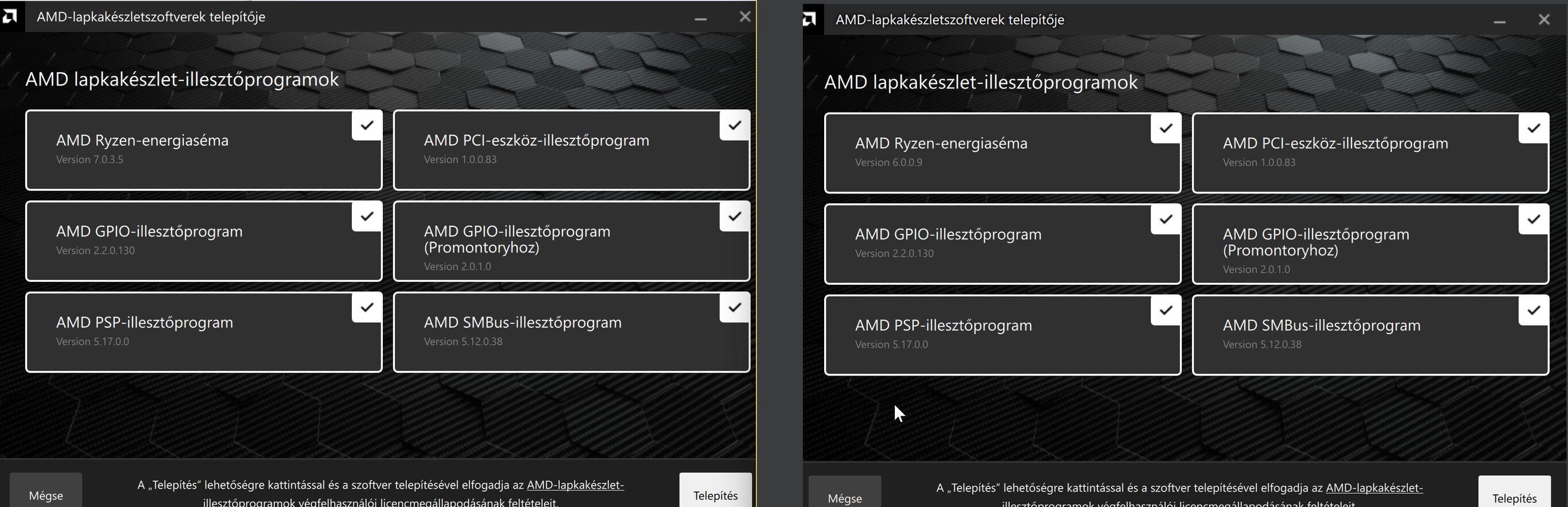Toggle GPIO Promontoryhoz checkbox in right window
This screenshot has height=507, width=1568.
click(x=1534, y=219)
